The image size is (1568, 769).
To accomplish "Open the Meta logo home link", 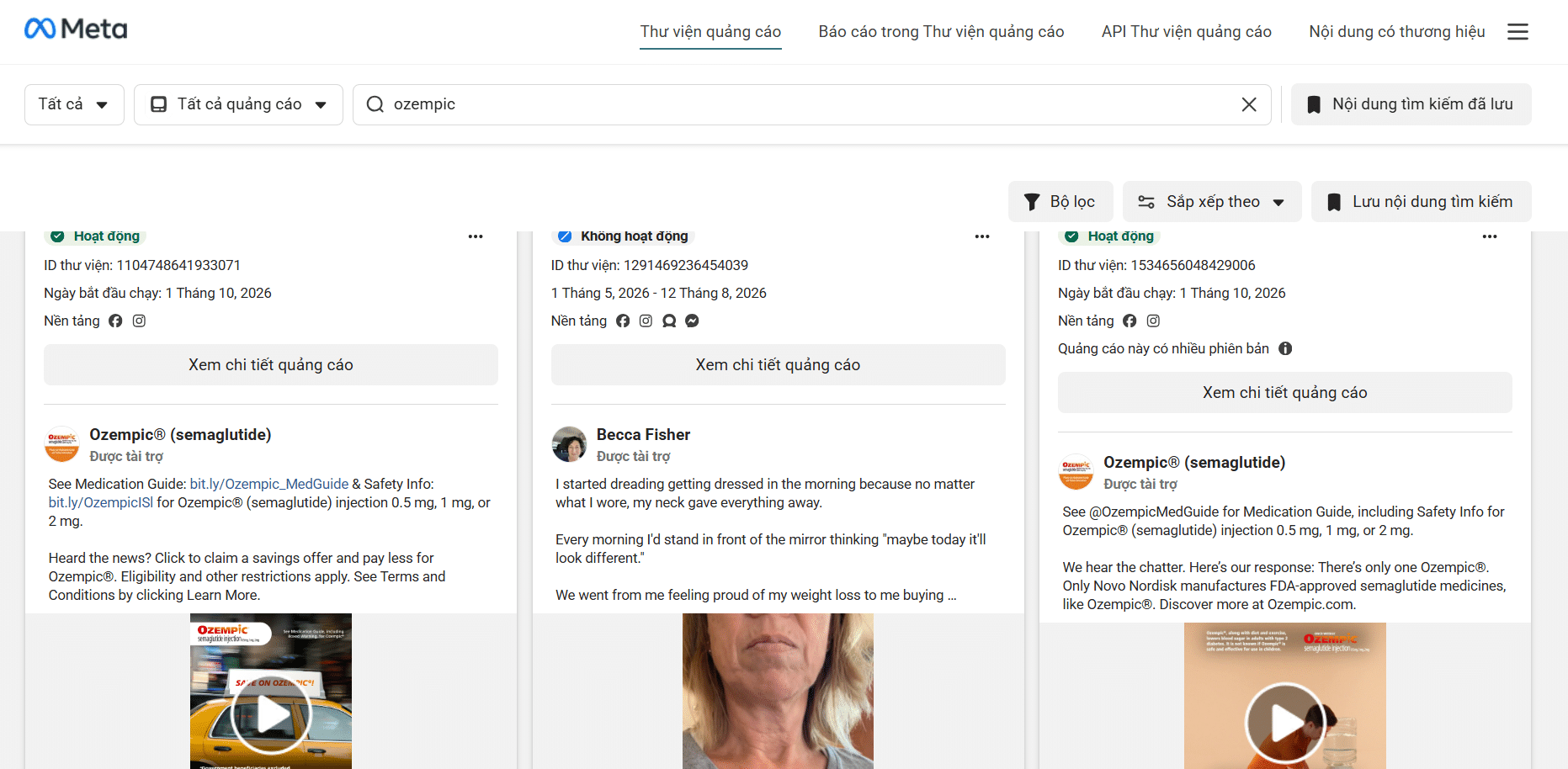I will tap(76, 29).
